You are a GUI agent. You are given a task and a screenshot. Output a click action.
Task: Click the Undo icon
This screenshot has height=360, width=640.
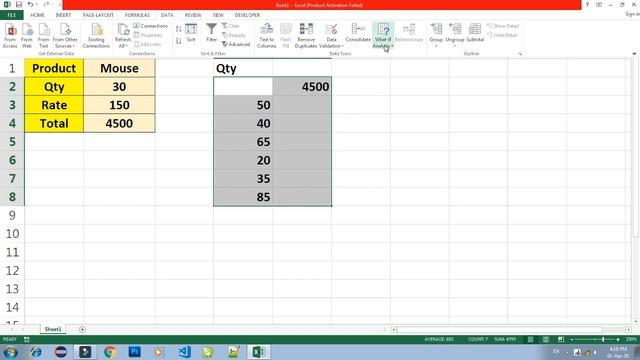coord(30,4)
